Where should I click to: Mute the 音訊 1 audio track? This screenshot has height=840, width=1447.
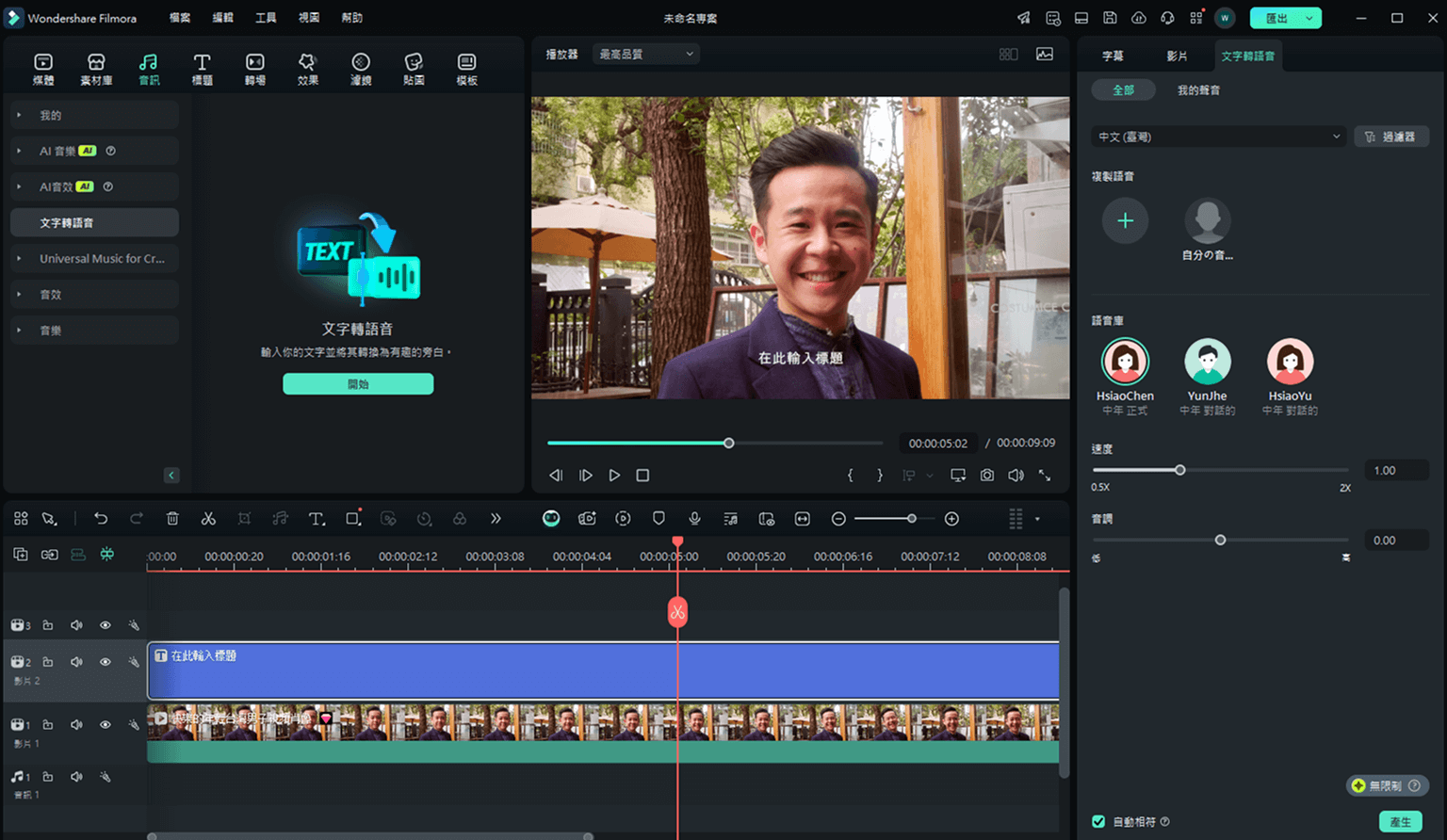coord(76,777)
